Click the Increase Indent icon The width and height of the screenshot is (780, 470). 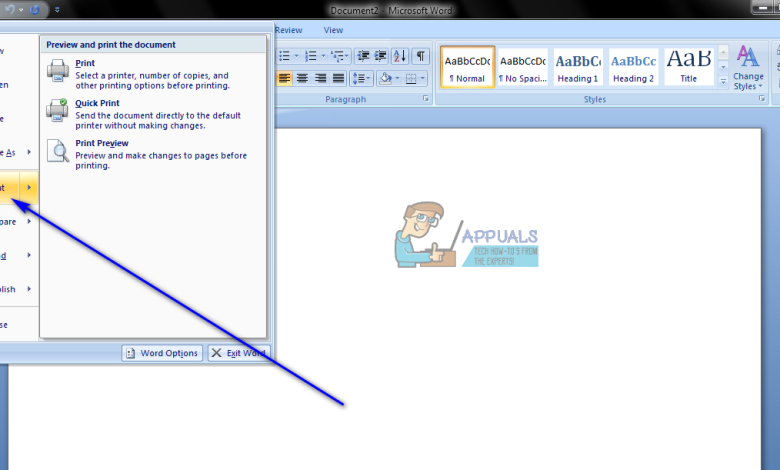(381, 56)
